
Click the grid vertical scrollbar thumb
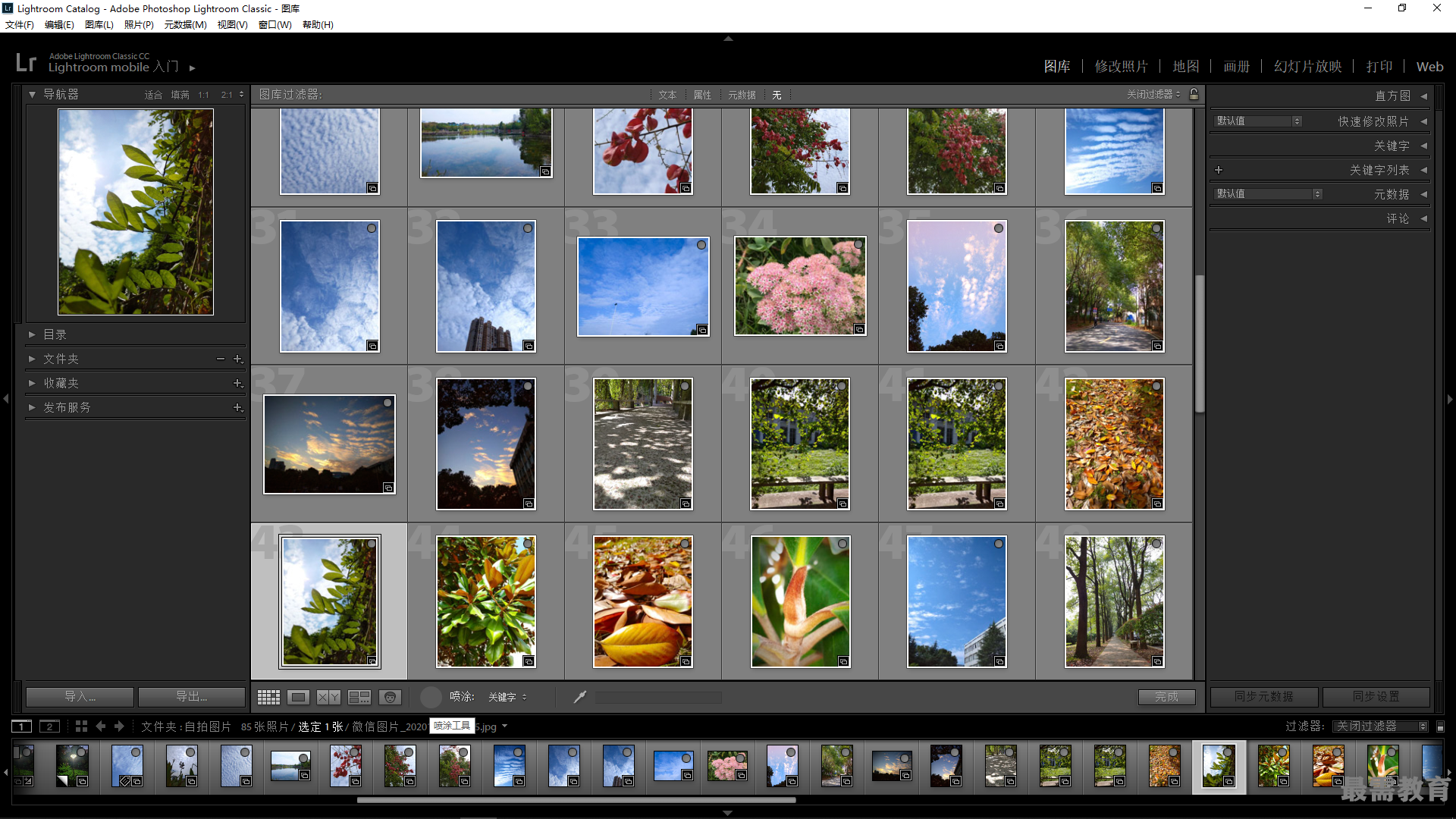click(x=1200, y=344)
